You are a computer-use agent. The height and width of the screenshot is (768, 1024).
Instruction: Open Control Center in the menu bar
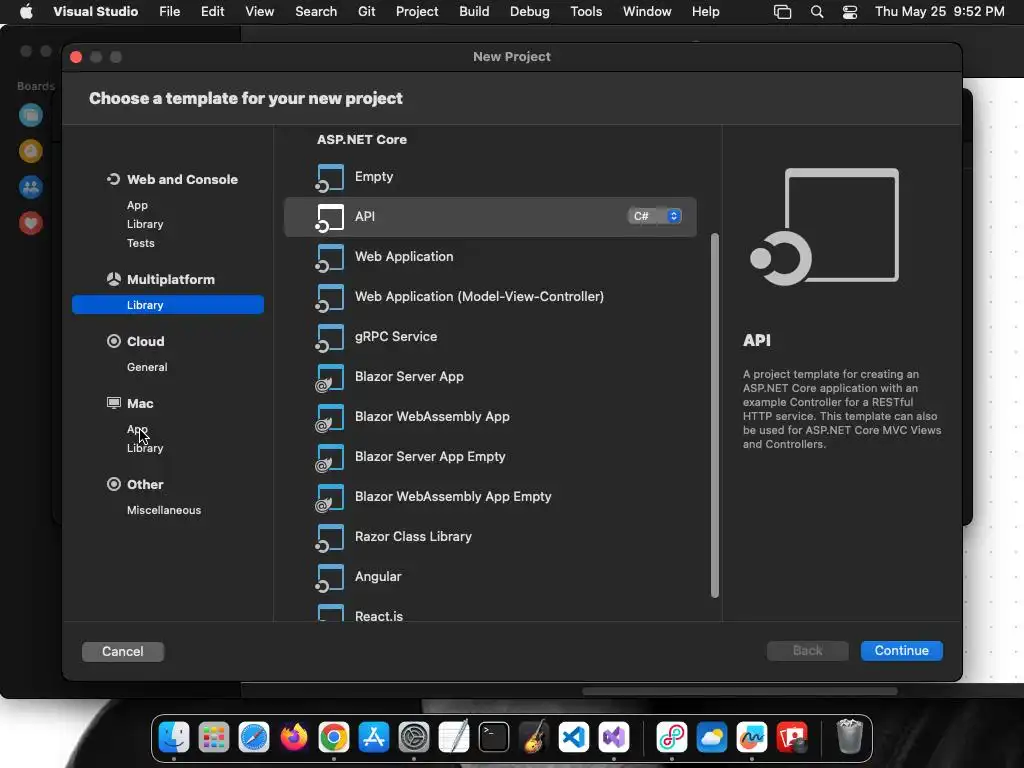point(850,12)
